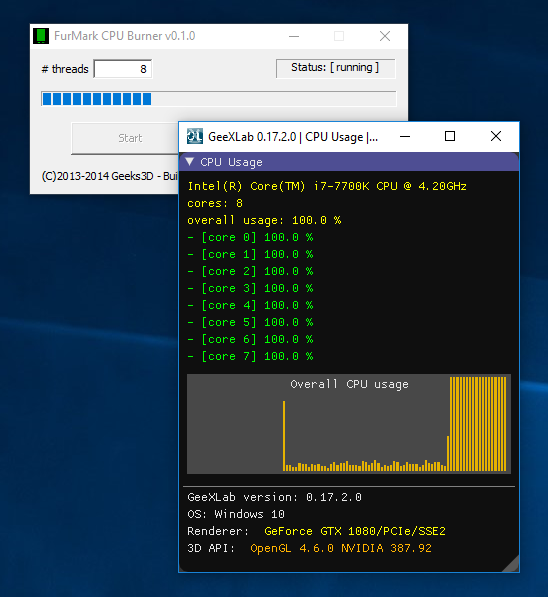This screenshot has height=597, width=548.
Task: Click the FurMark CPU Burner app icon
Action: (x=41, y=36)
